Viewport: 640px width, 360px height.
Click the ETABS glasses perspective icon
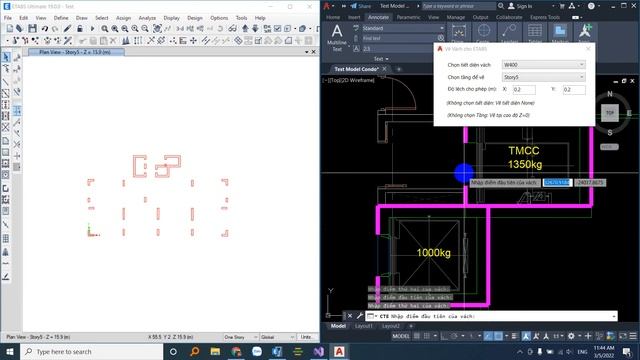click(x=232, y=29)
